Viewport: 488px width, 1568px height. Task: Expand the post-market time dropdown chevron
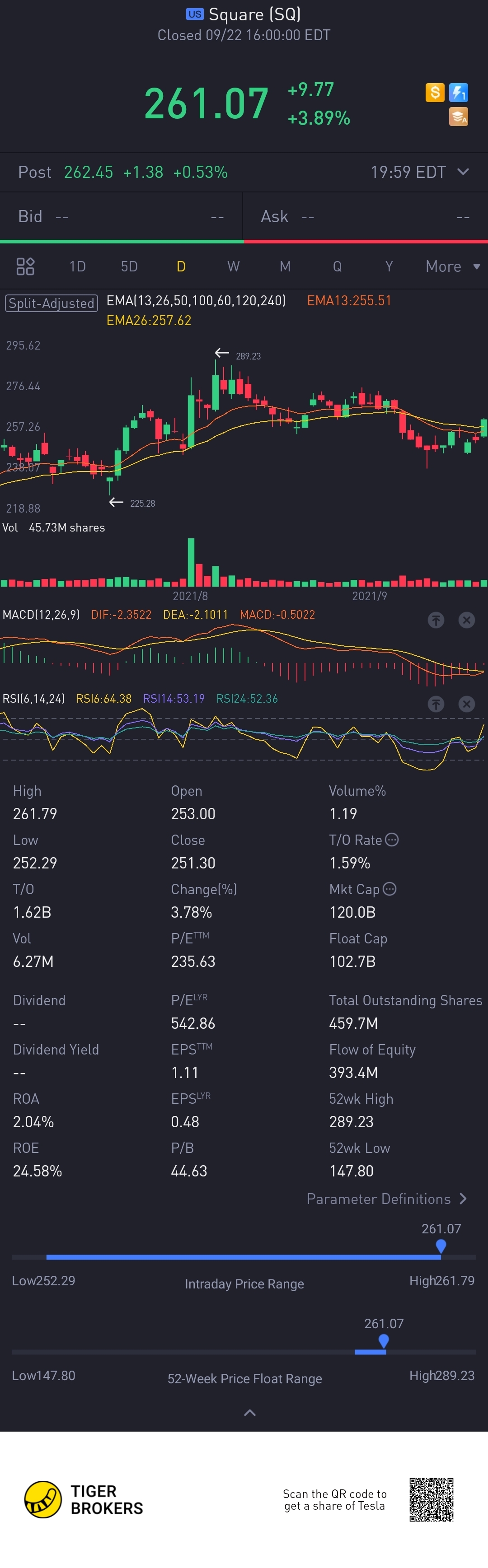coord(463,172)
